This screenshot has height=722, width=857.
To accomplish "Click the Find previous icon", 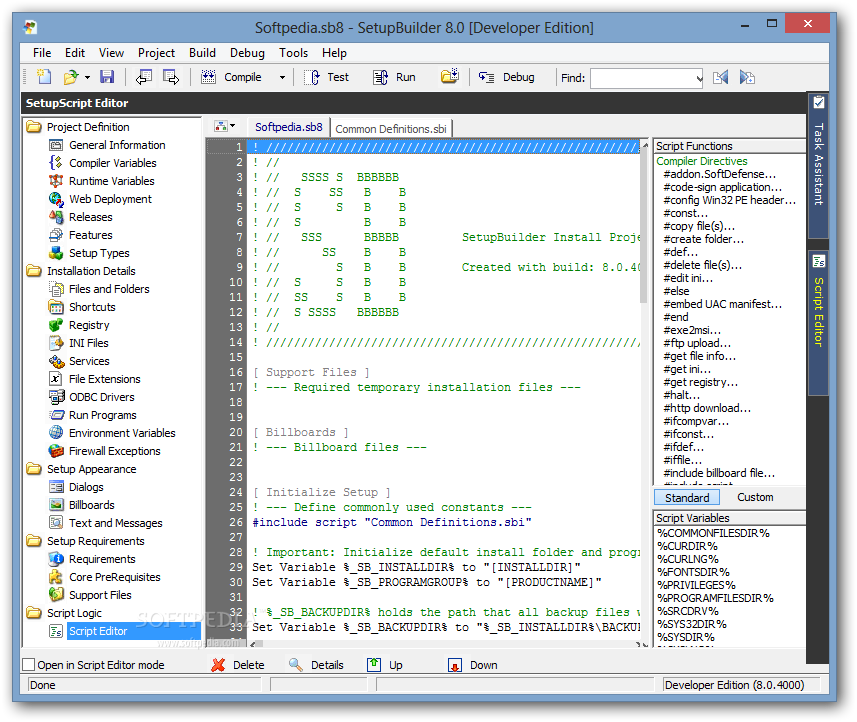I will click(x=721, y=78).
